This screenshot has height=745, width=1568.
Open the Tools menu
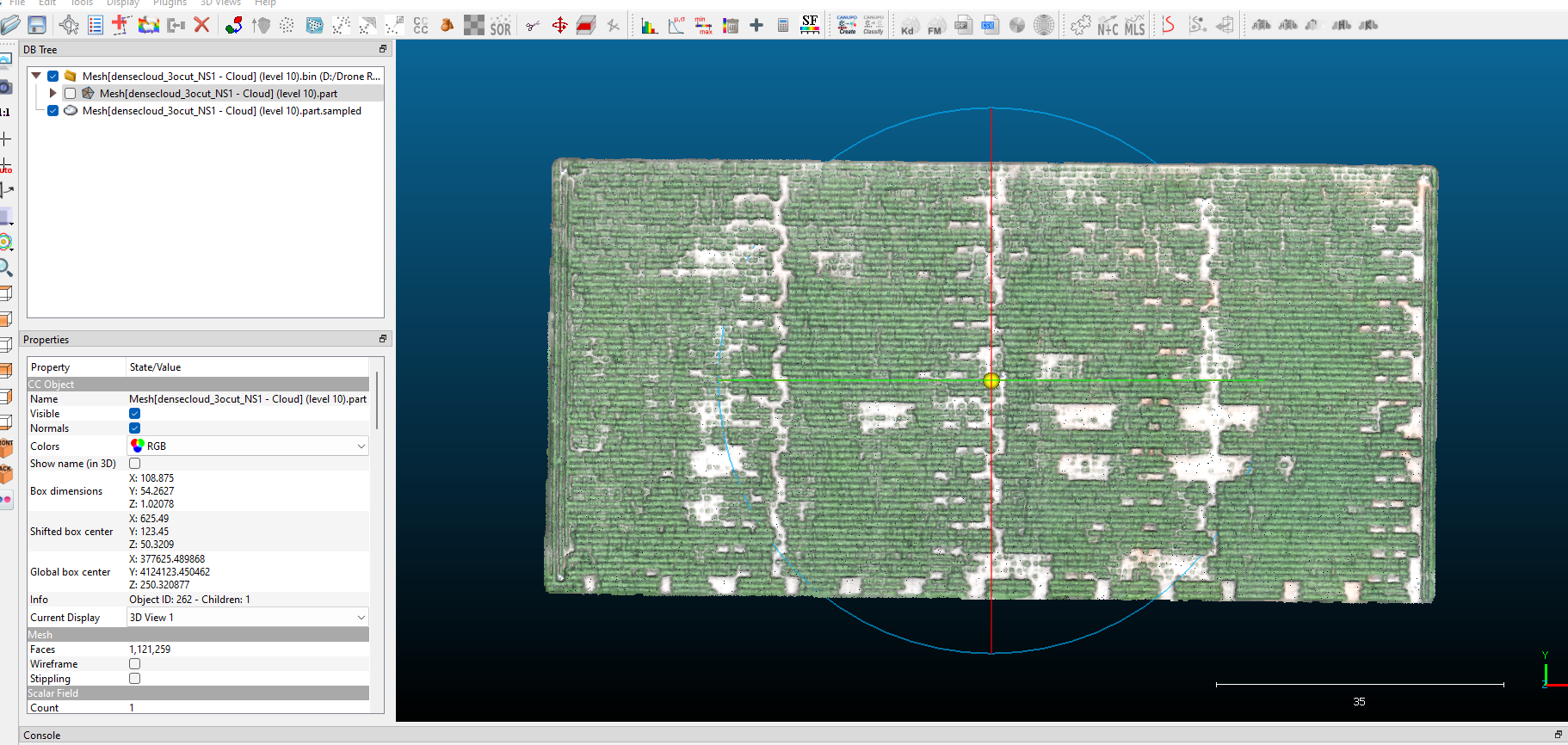point(82,3)
